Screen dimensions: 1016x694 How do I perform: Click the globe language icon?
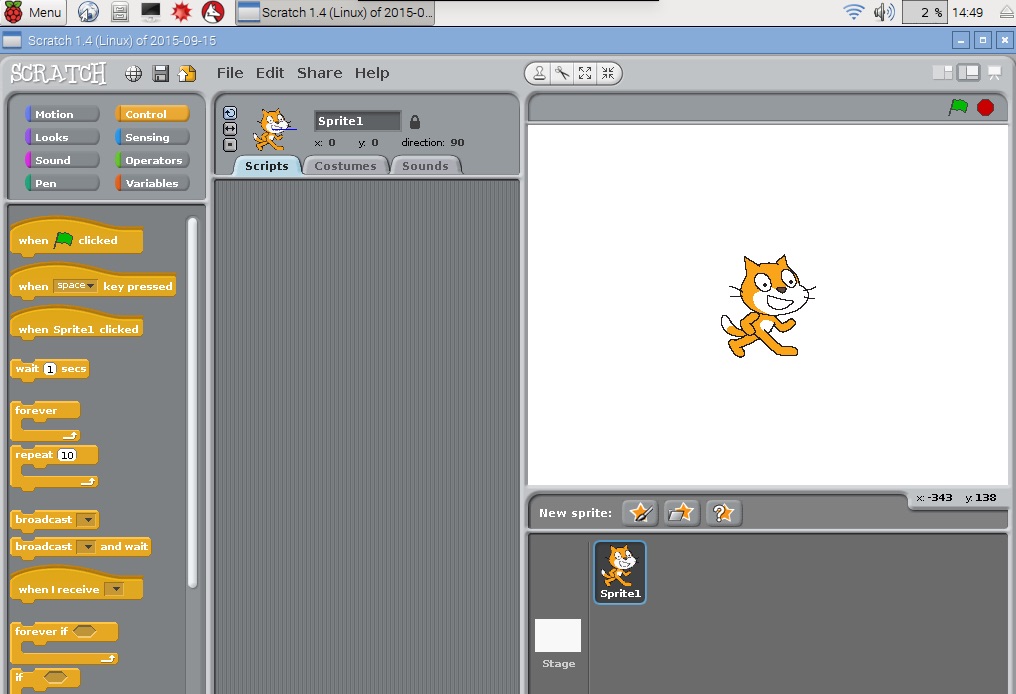133,73
